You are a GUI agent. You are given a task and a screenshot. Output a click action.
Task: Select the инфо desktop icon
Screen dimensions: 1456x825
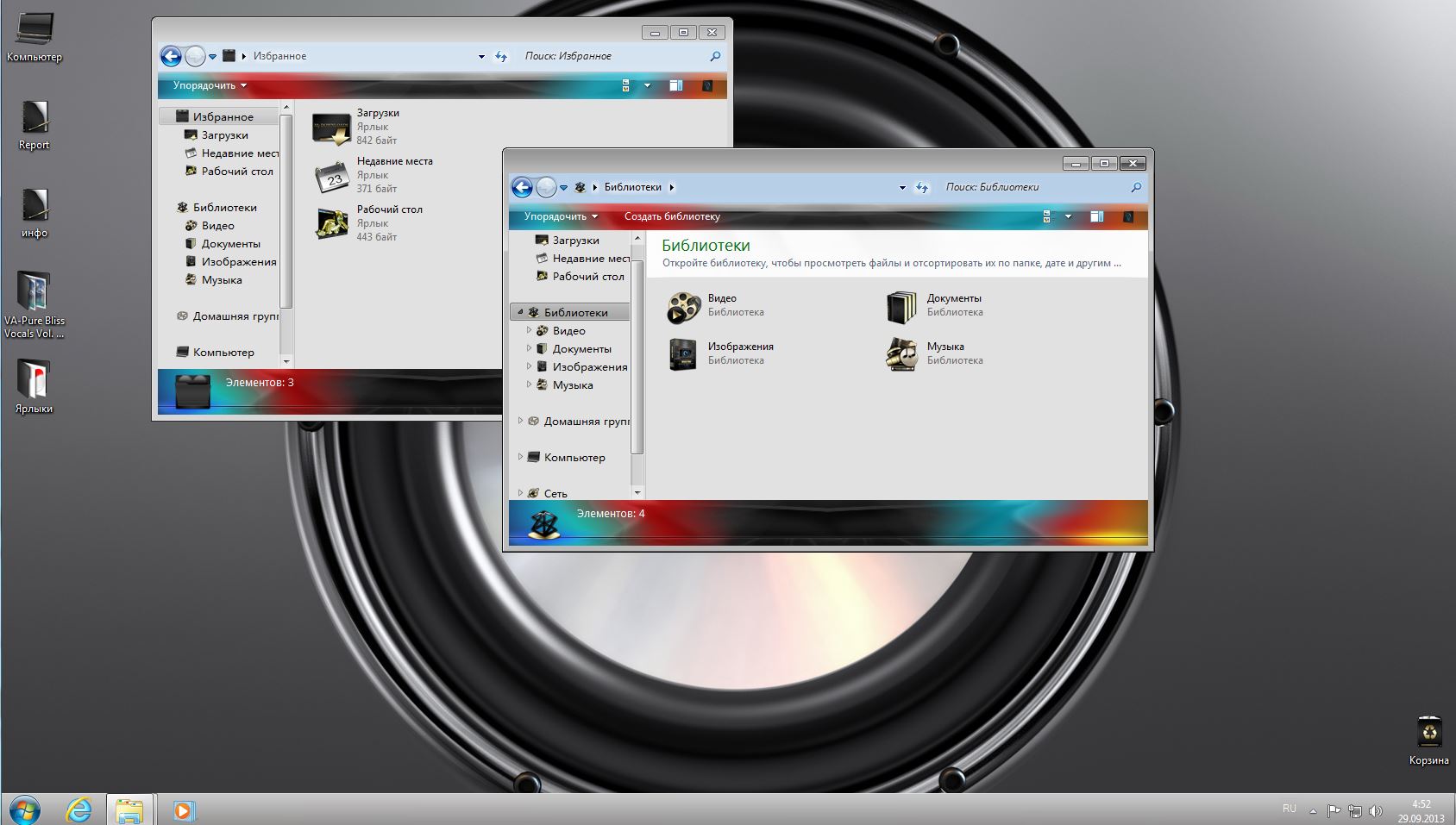tap(35, 213)
